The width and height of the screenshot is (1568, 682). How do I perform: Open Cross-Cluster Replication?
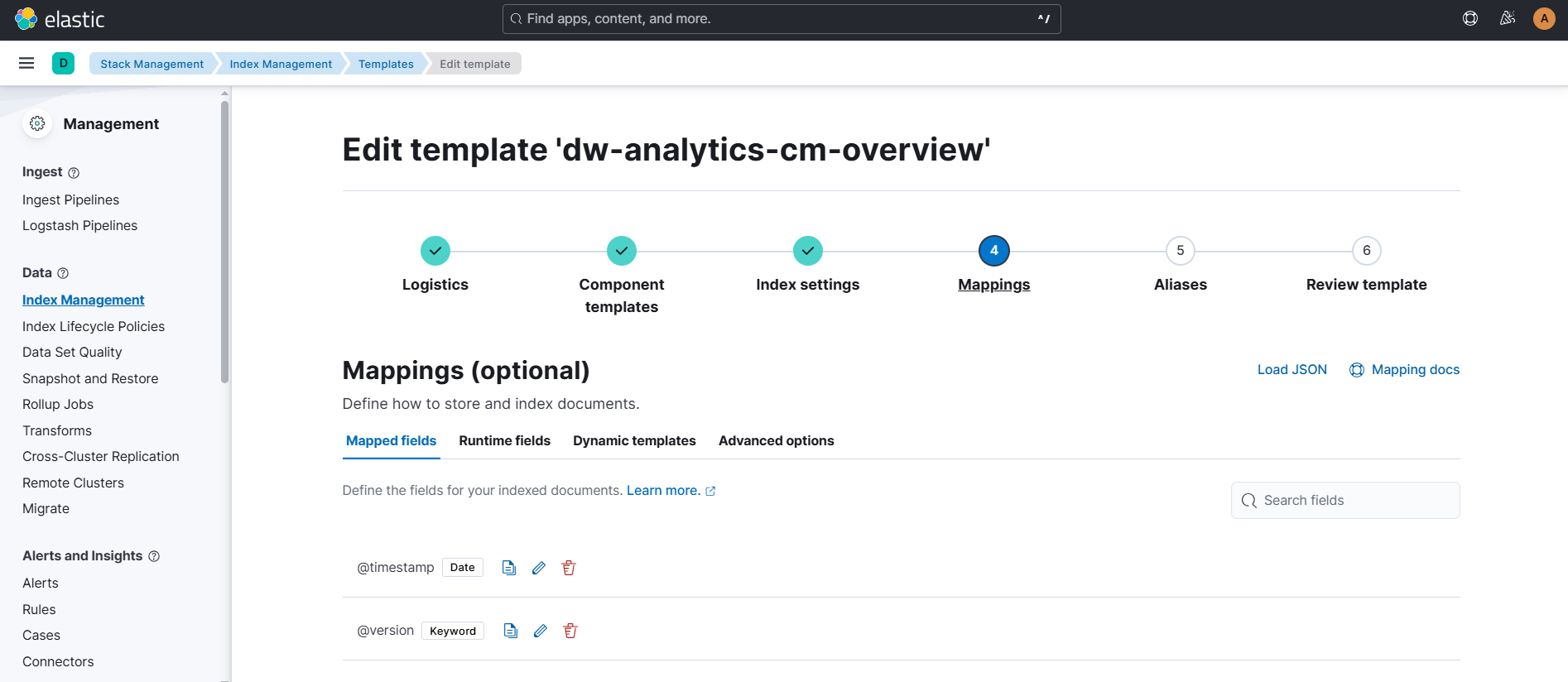(101, 457)
